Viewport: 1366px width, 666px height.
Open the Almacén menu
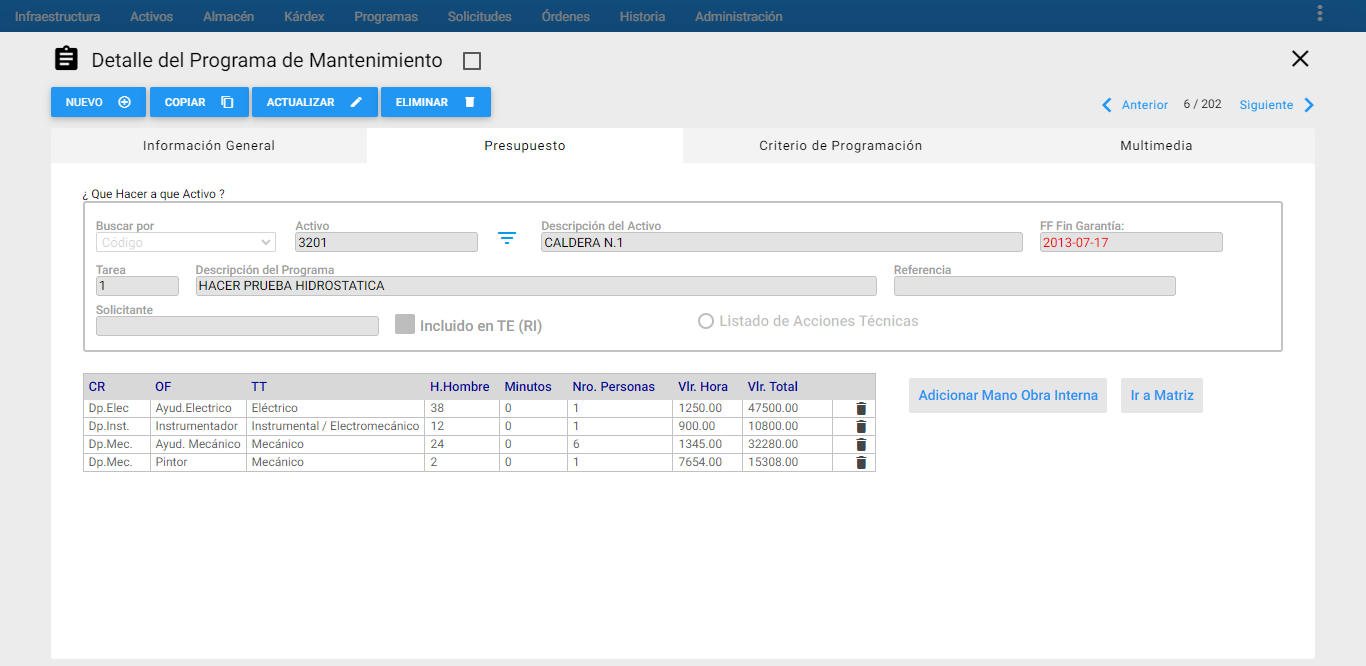[x=228, y=16]
